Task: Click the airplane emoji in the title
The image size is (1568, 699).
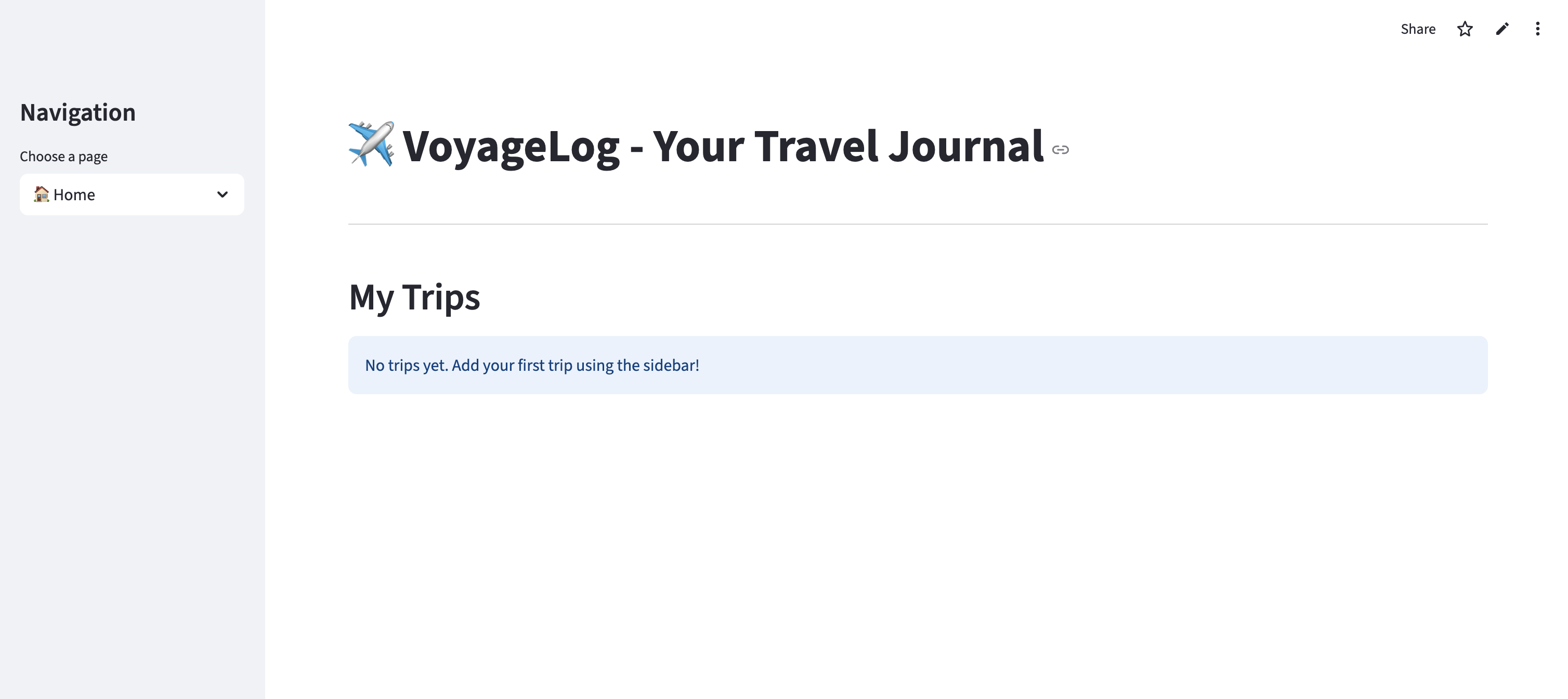Action: click(x=370, y=145)
